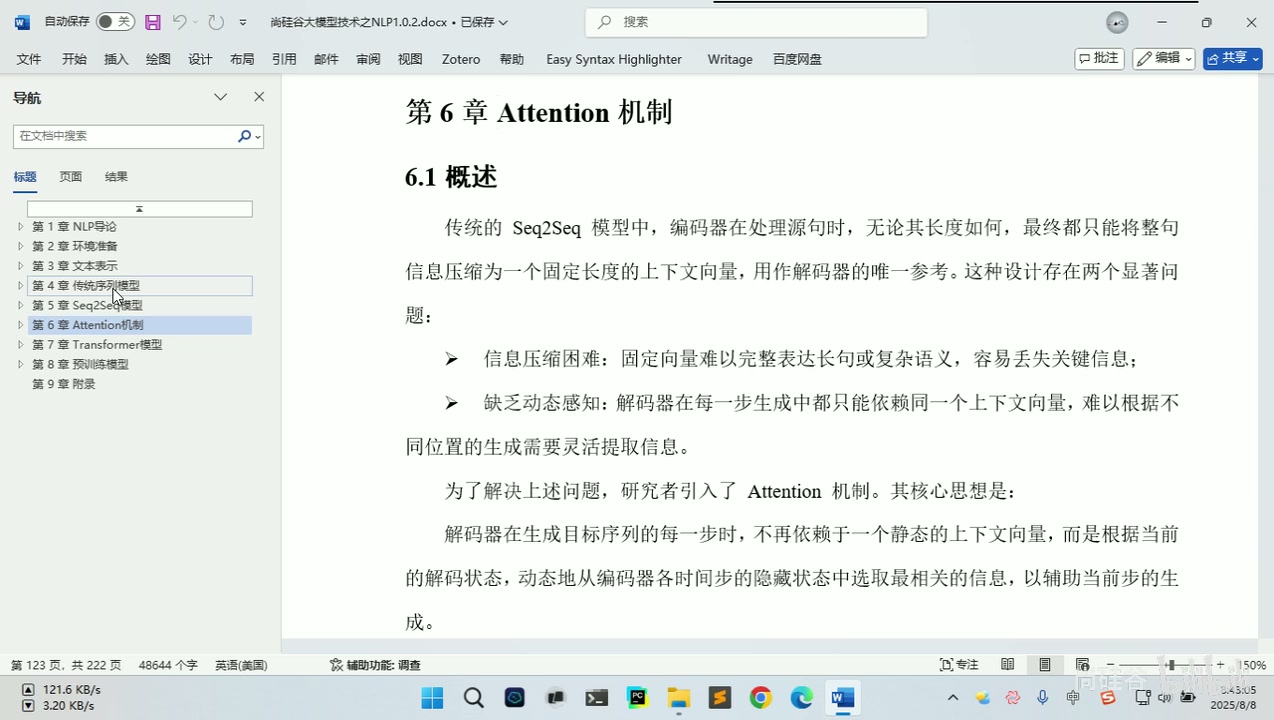Screen dimensions: 1274x720
Task: Open the 编辑 editing mode dropdown
Action: click(1164, 59)
